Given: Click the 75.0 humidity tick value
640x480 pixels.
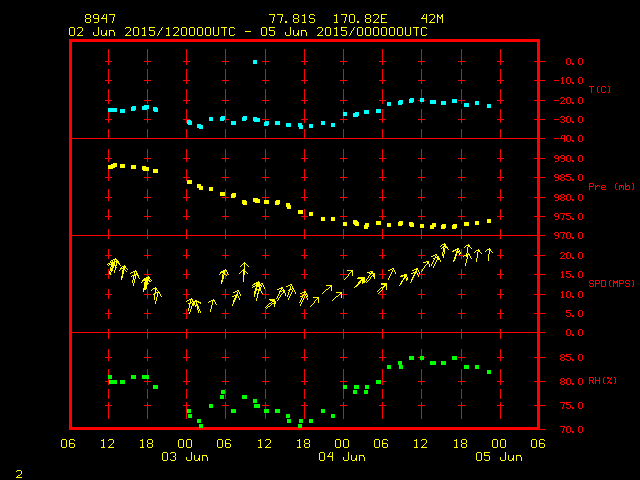Looking at the screenshot, I should (571, 406).
